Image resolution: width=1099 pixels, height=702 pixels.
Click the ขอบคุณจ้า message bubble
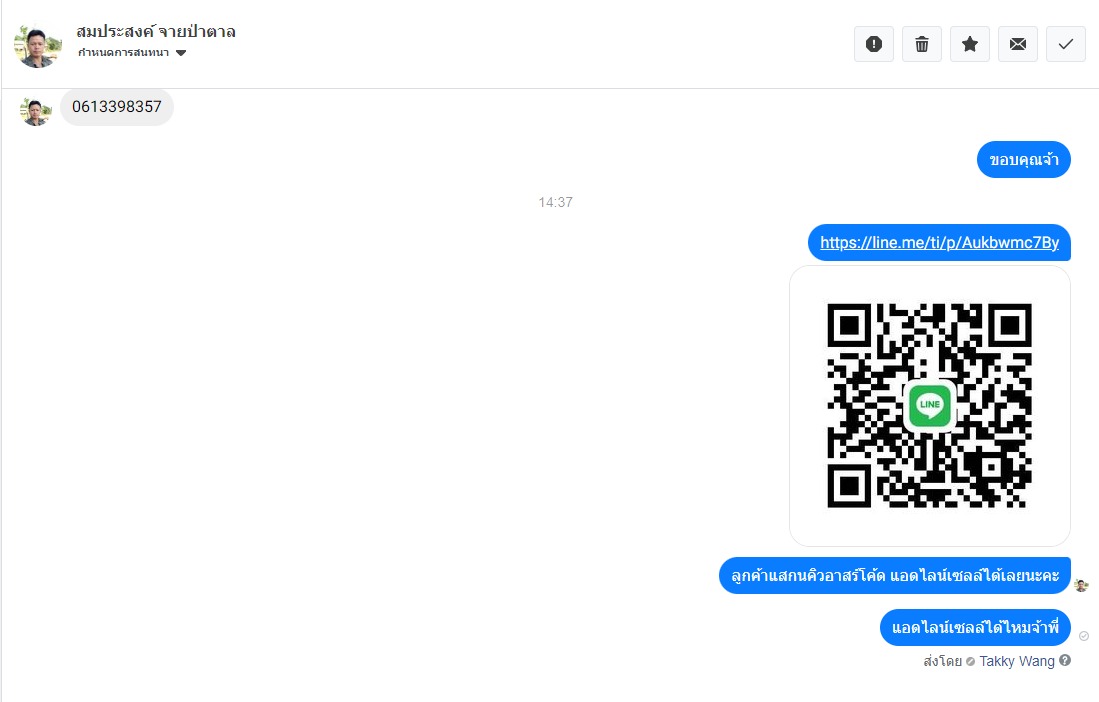click(x=1023, y=160)
